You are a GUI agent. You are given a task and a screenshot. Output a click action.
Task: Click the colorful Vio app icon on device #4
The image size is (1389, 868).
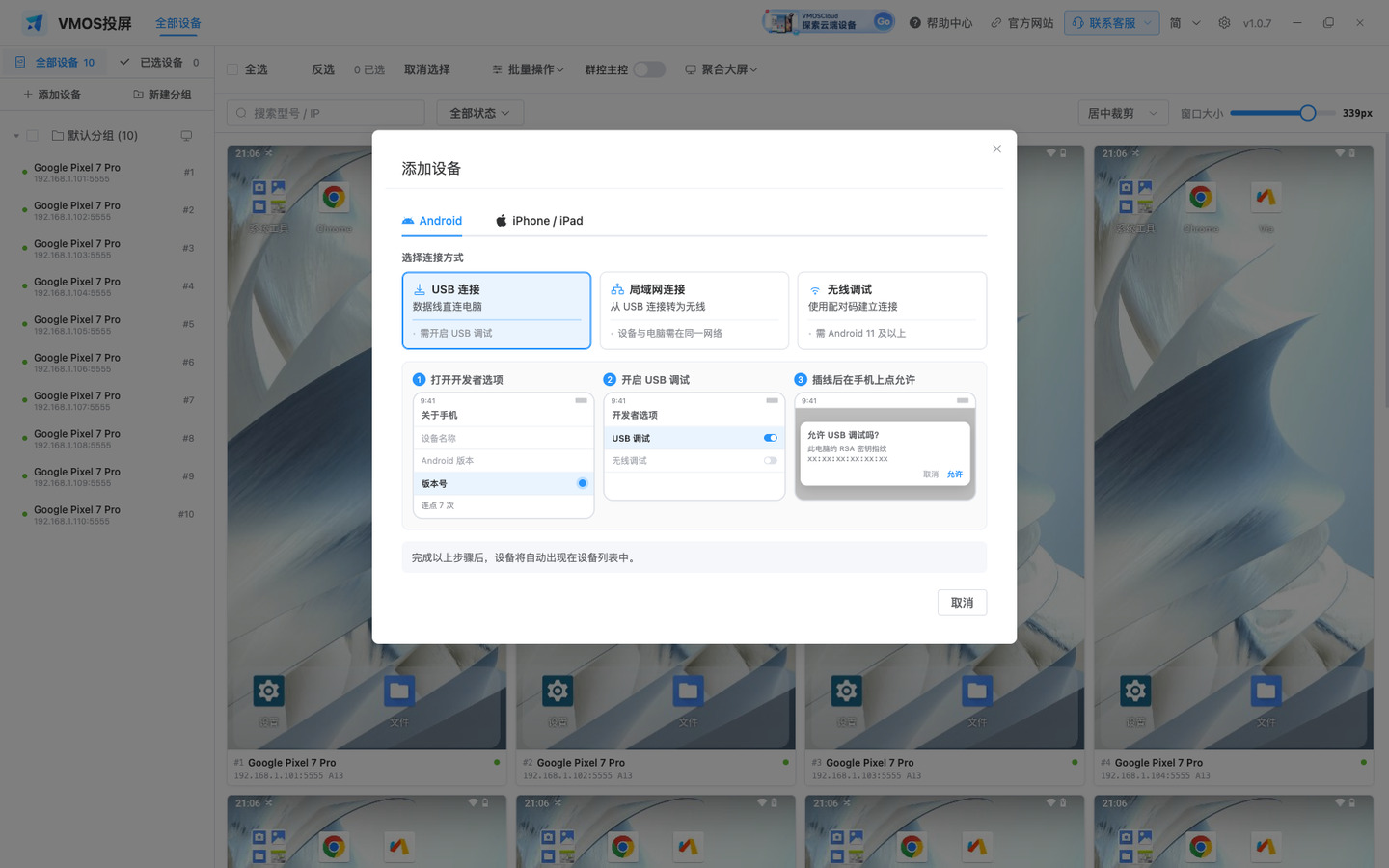(1266, 198)
